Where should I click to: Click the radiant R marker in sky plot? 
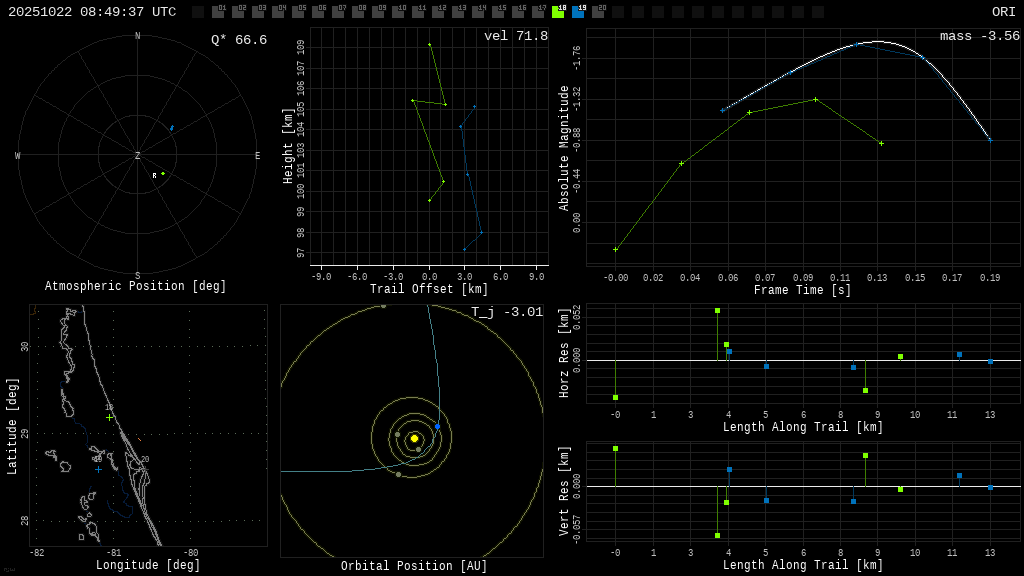[x=155, y=176]
